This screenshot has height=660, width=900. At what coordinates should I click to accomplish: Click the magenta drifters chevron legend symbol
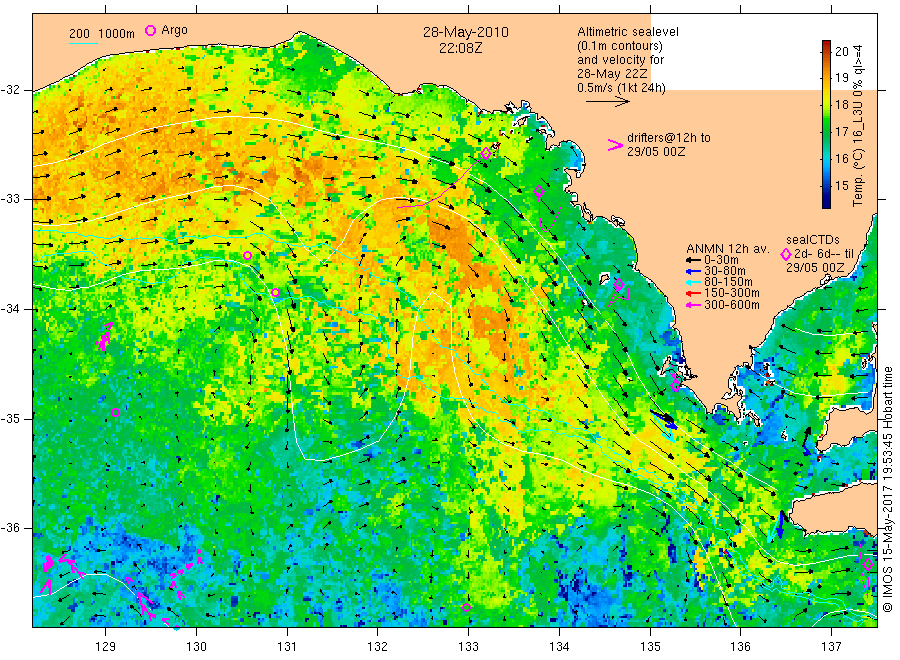pos(615,145)
